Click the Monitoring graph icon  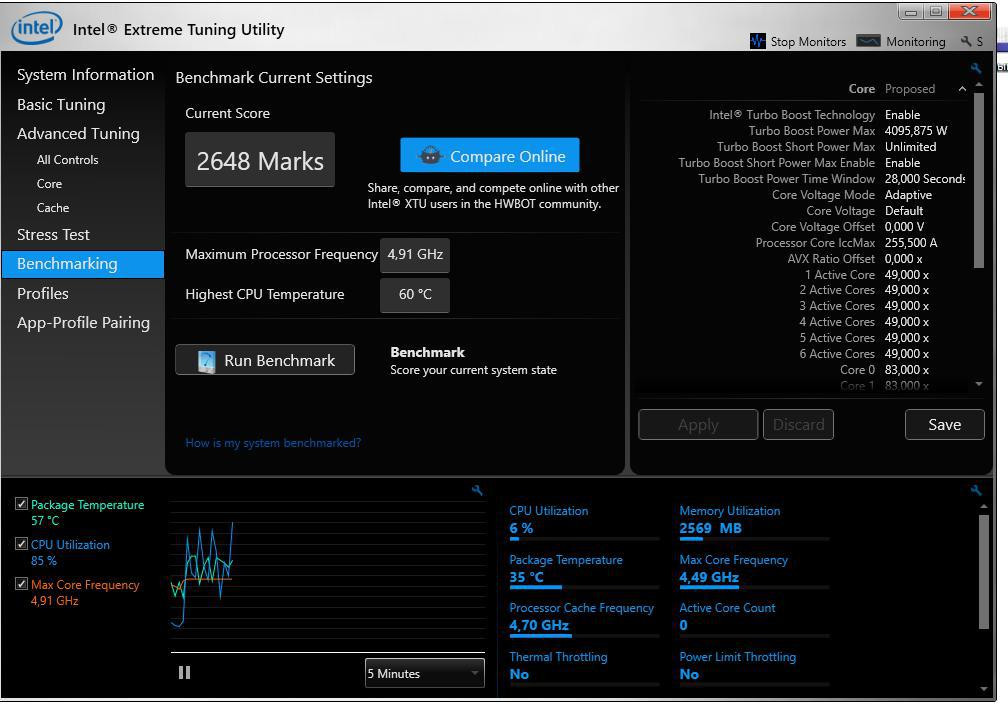pyautogui.click(x=868, y=41)
